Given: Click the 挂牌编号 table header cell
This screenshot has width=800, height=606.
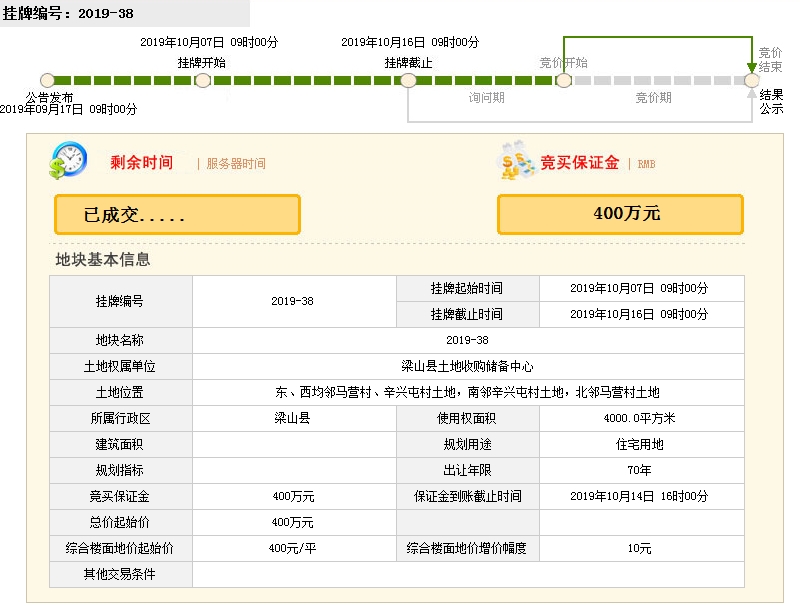Looking at the screenshot, I should (x=121, y=301).
